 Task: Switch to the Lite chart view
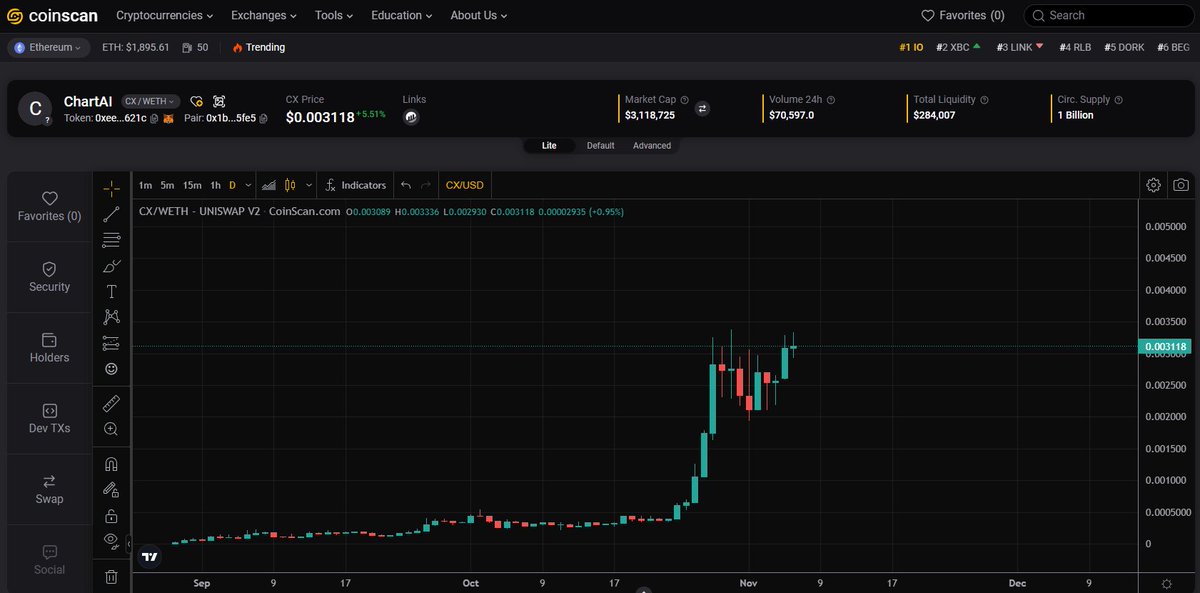click(x=549, y=145)
